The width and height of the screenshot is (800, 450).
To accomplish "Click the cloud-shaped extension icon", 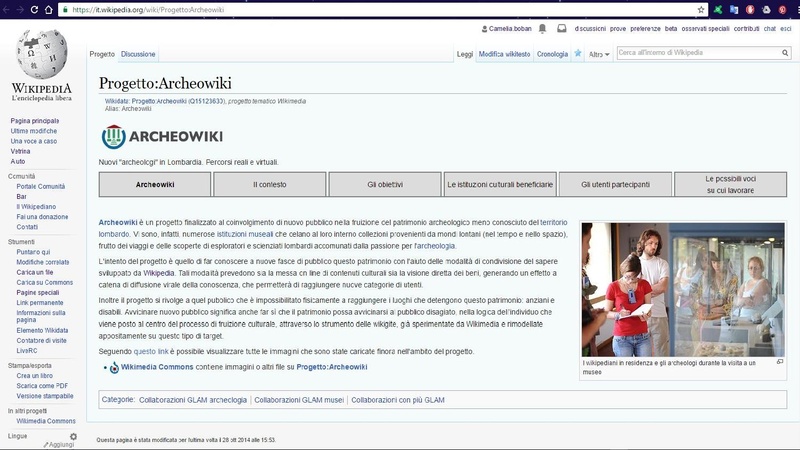I will coord(766,9).
